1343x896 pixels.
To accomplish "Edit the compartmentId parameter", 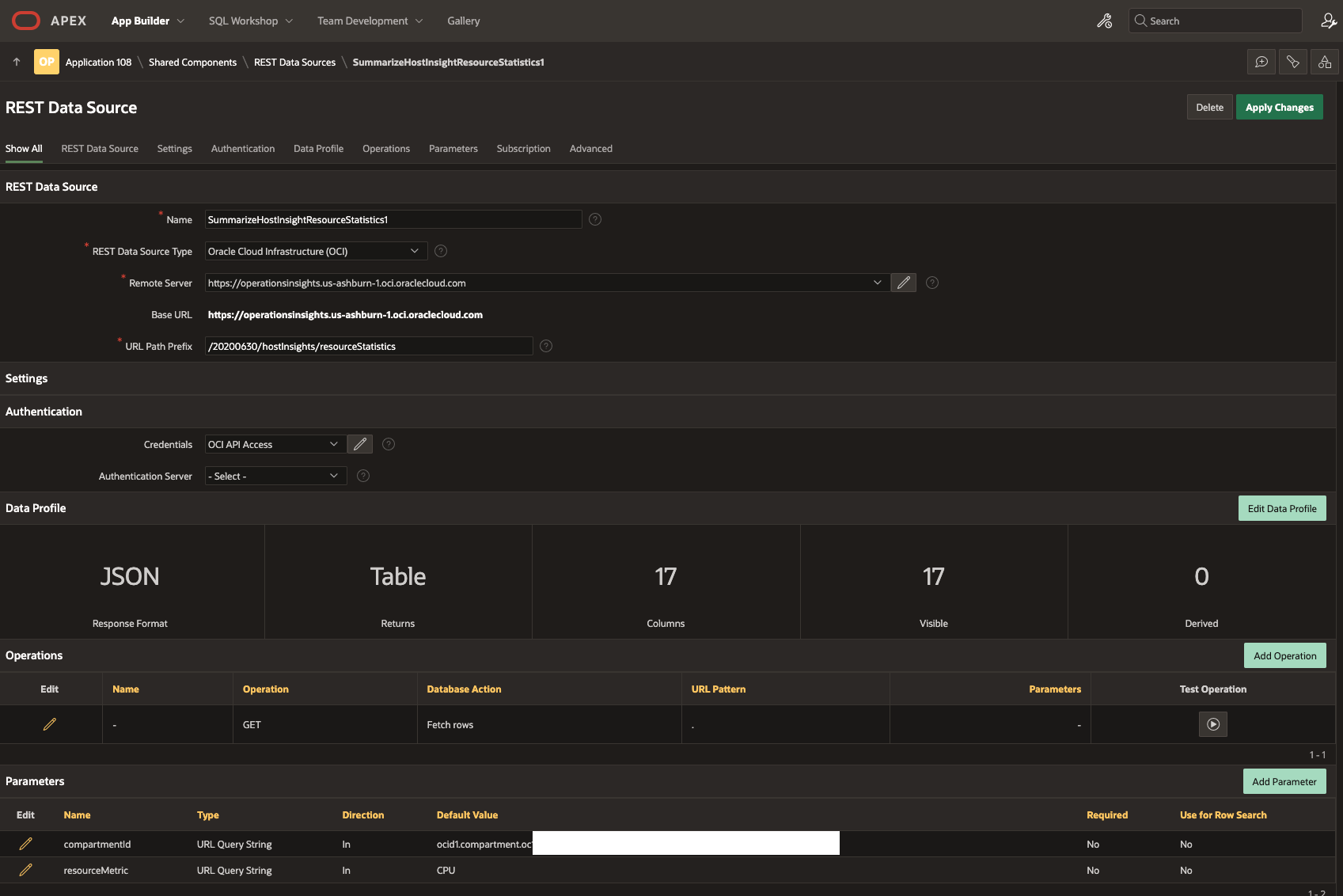I will [25, 844].
